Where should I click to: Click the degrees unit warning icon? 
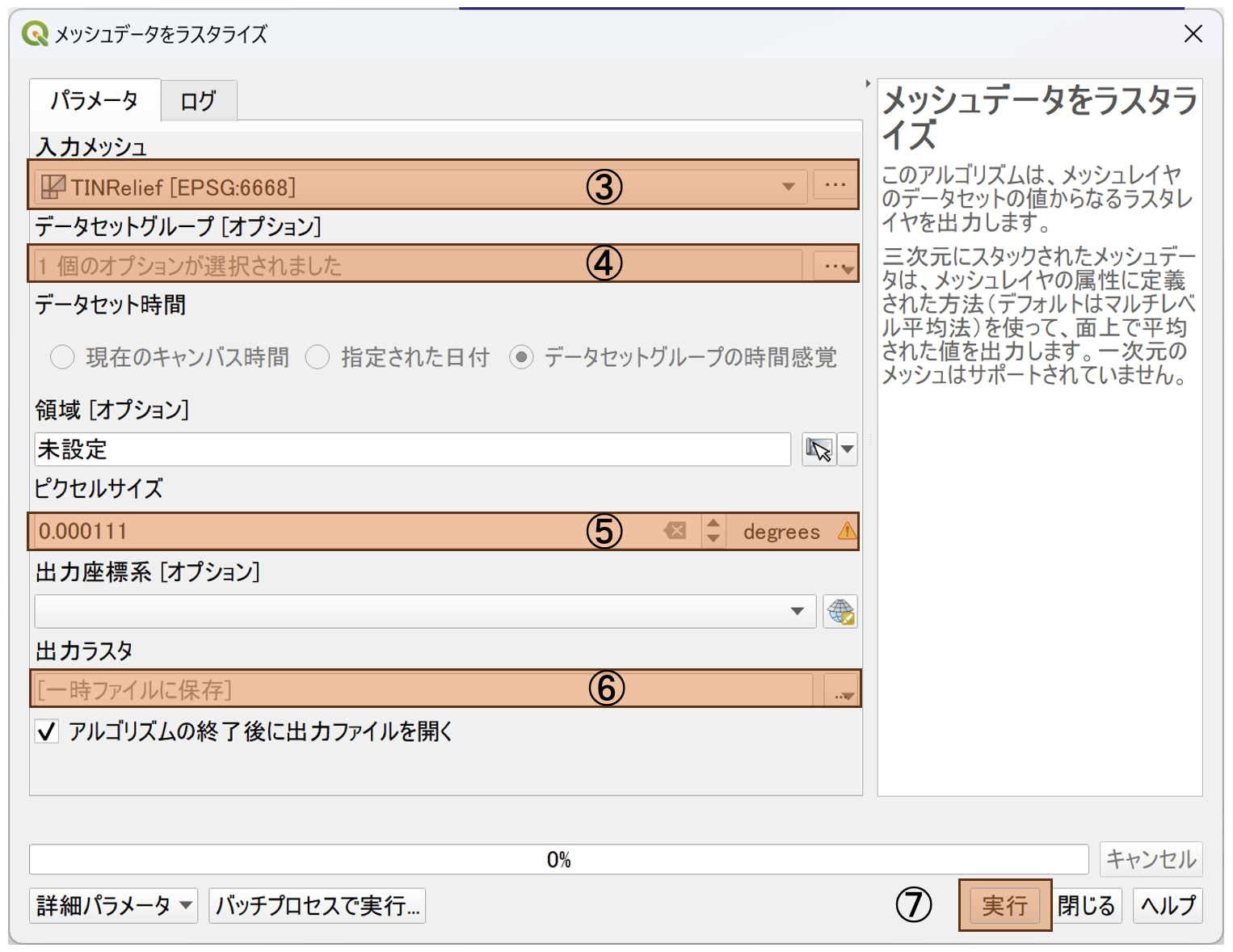(847, 531)
